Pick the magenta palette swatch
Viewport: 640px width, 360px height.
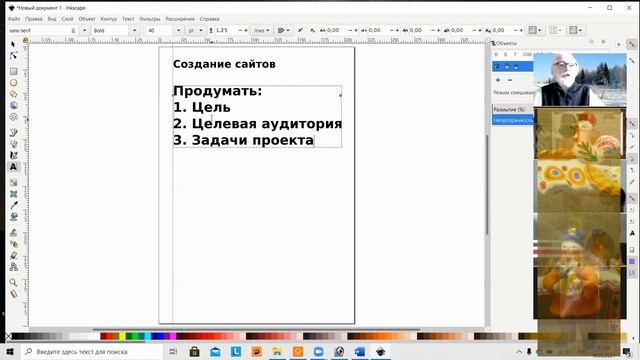pyautogui.click(x=173, y=336)
